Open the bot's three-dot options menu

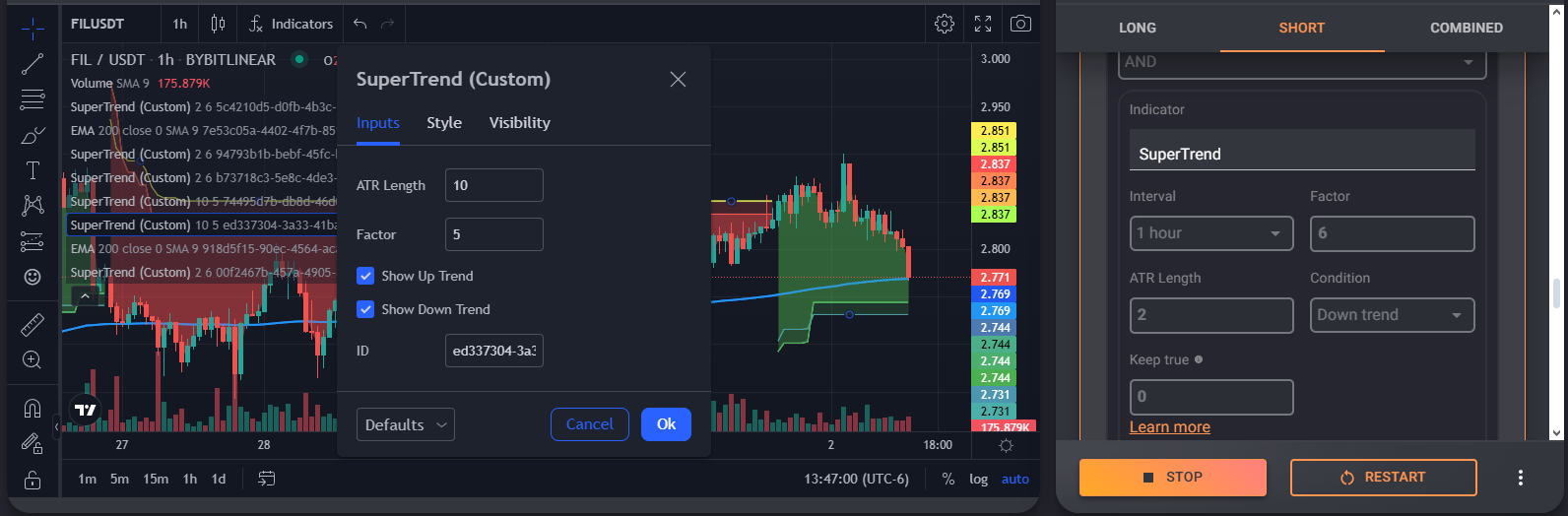pos(1520,478)
